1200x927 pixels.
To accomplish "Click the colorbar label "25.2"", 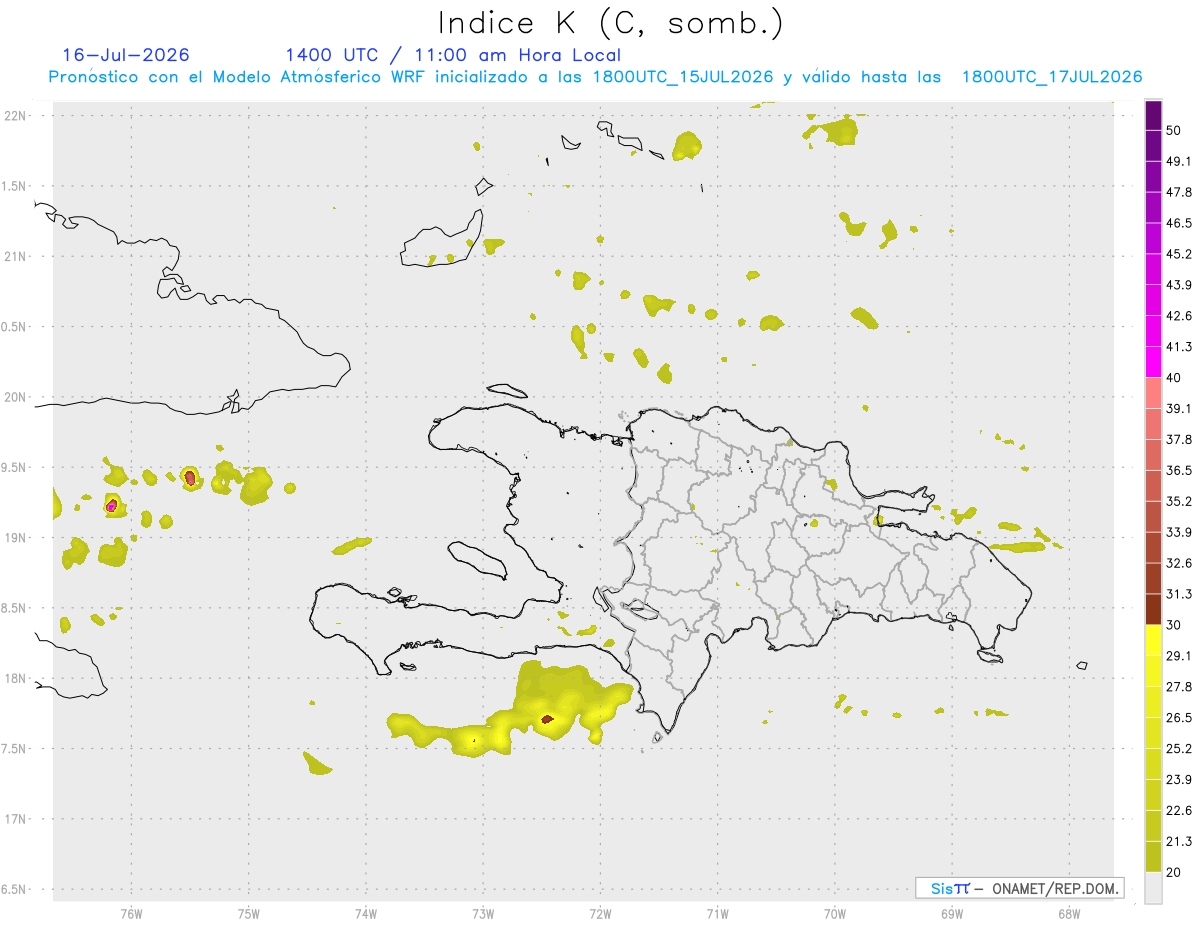I will (x=1179, y=749).
